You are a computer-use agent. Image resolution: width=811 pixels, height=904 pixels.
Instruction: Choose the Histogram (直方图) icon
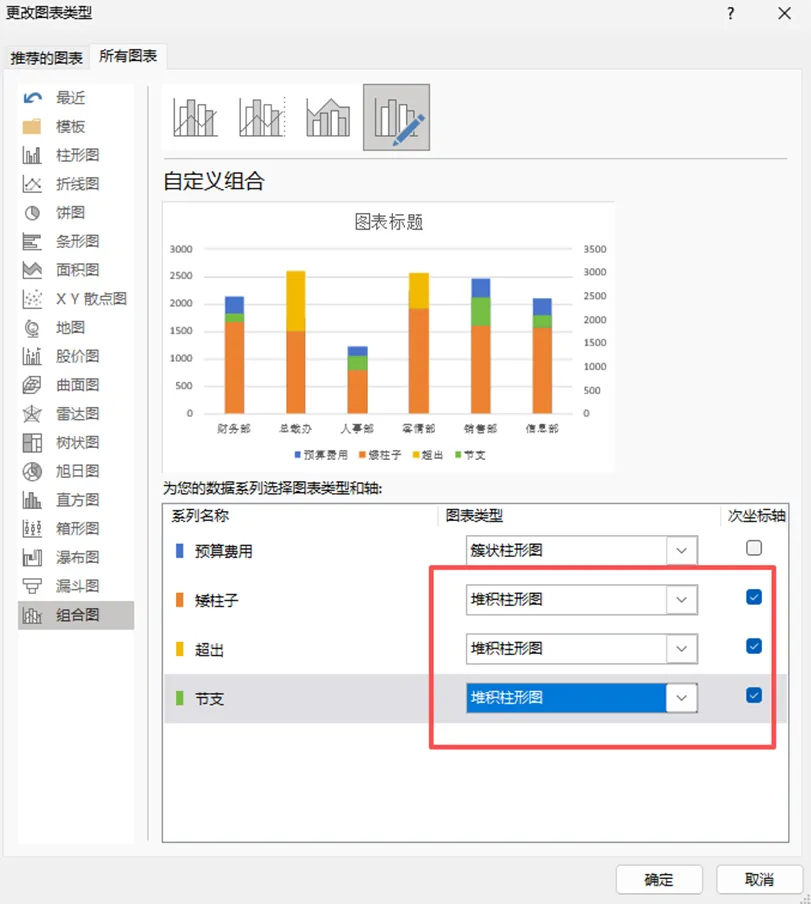point(32,500)
